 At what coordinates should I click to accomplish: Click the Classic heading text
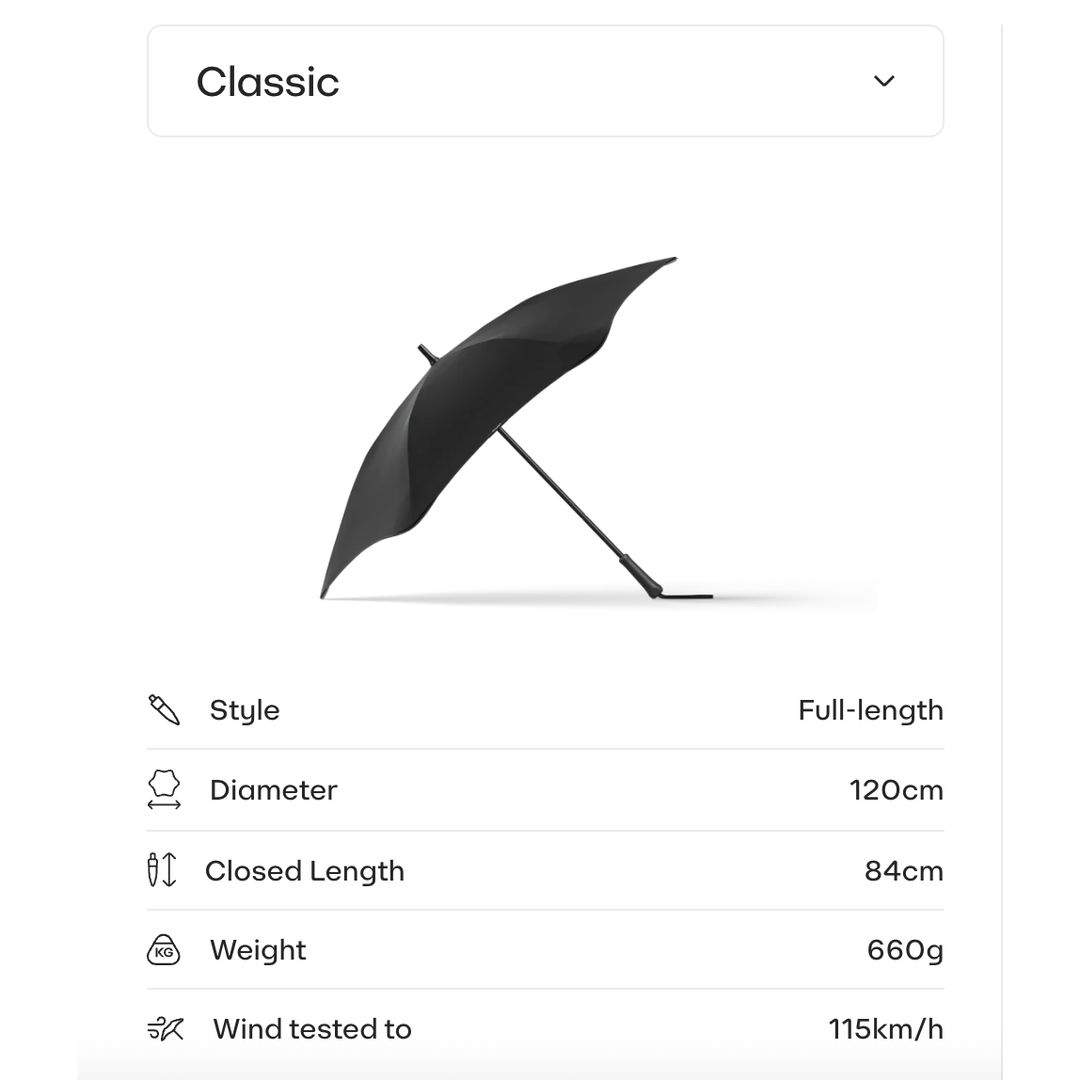coord(268,81)
